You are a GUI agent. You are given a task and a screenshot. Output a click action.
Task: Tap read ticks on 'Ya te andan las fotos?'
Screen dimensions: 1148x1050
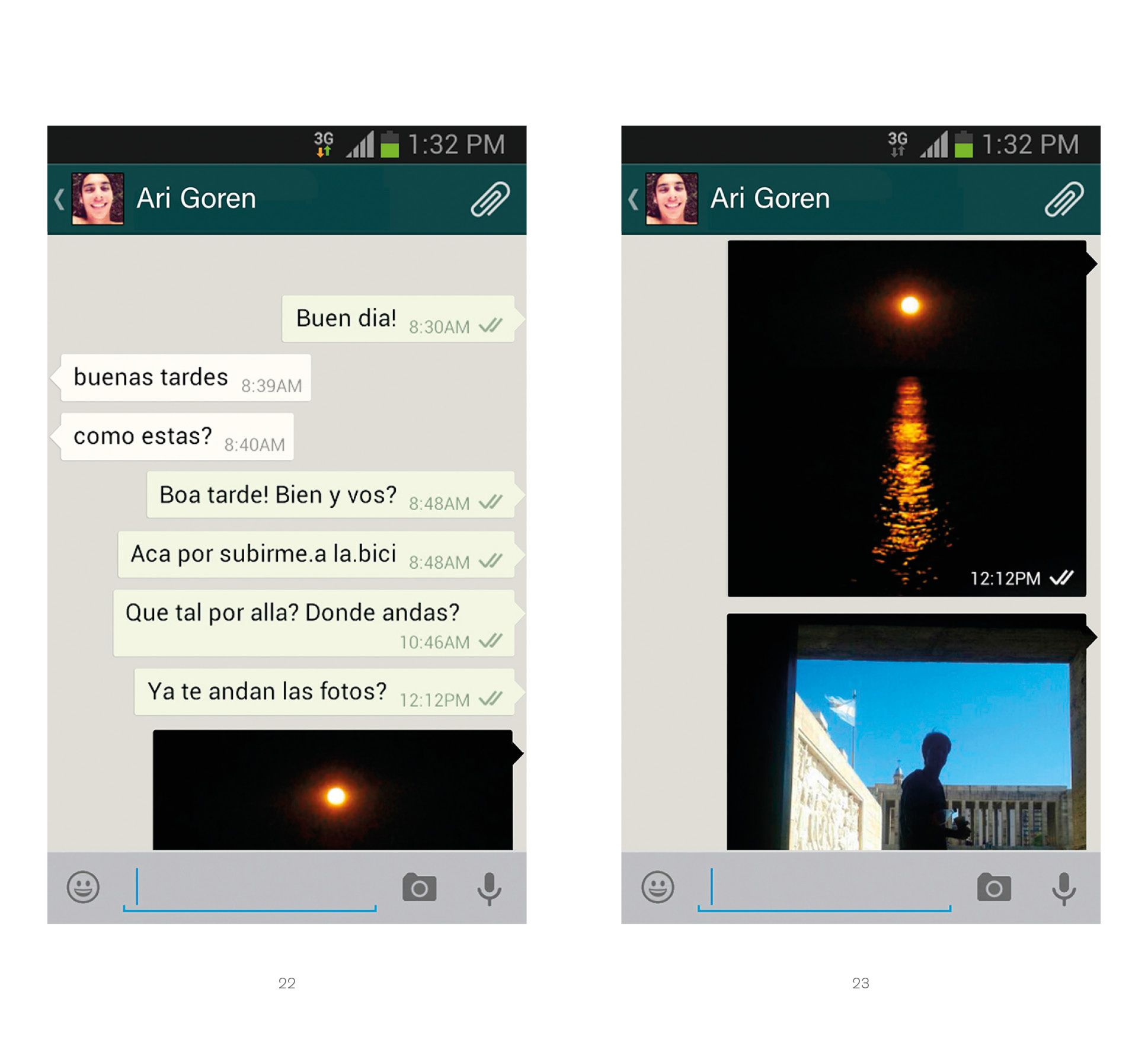click(491, 699)
